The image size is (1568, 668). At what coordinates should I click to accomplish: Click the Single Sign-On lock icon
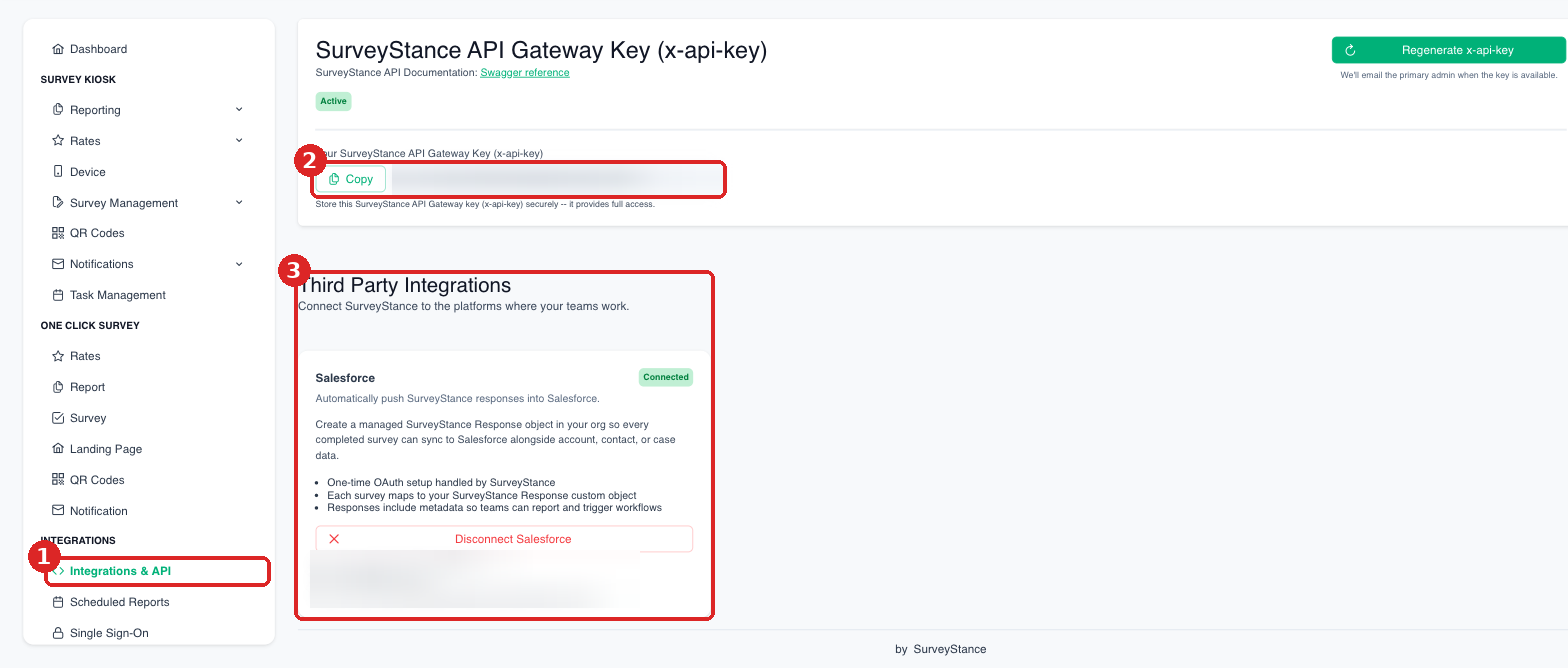click(x=58, y=633)
